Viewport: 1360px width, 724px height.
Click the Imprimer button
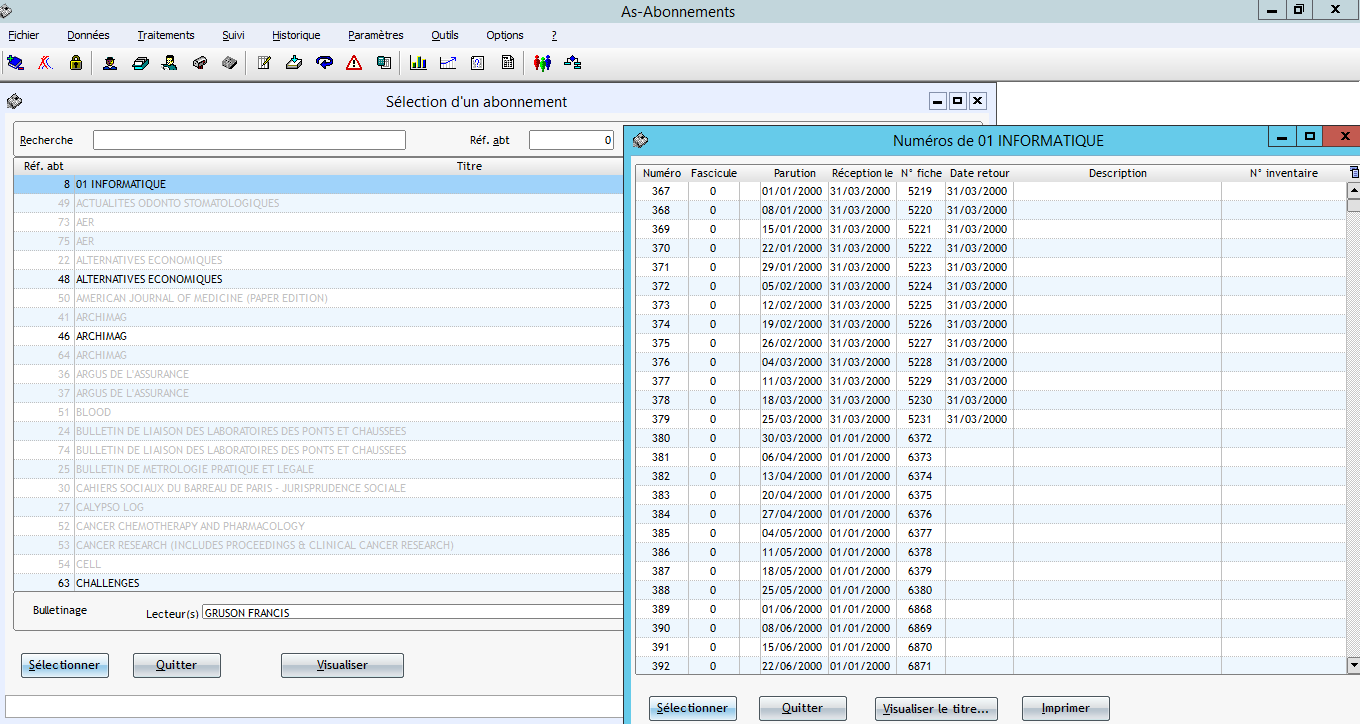point(1066,708)
